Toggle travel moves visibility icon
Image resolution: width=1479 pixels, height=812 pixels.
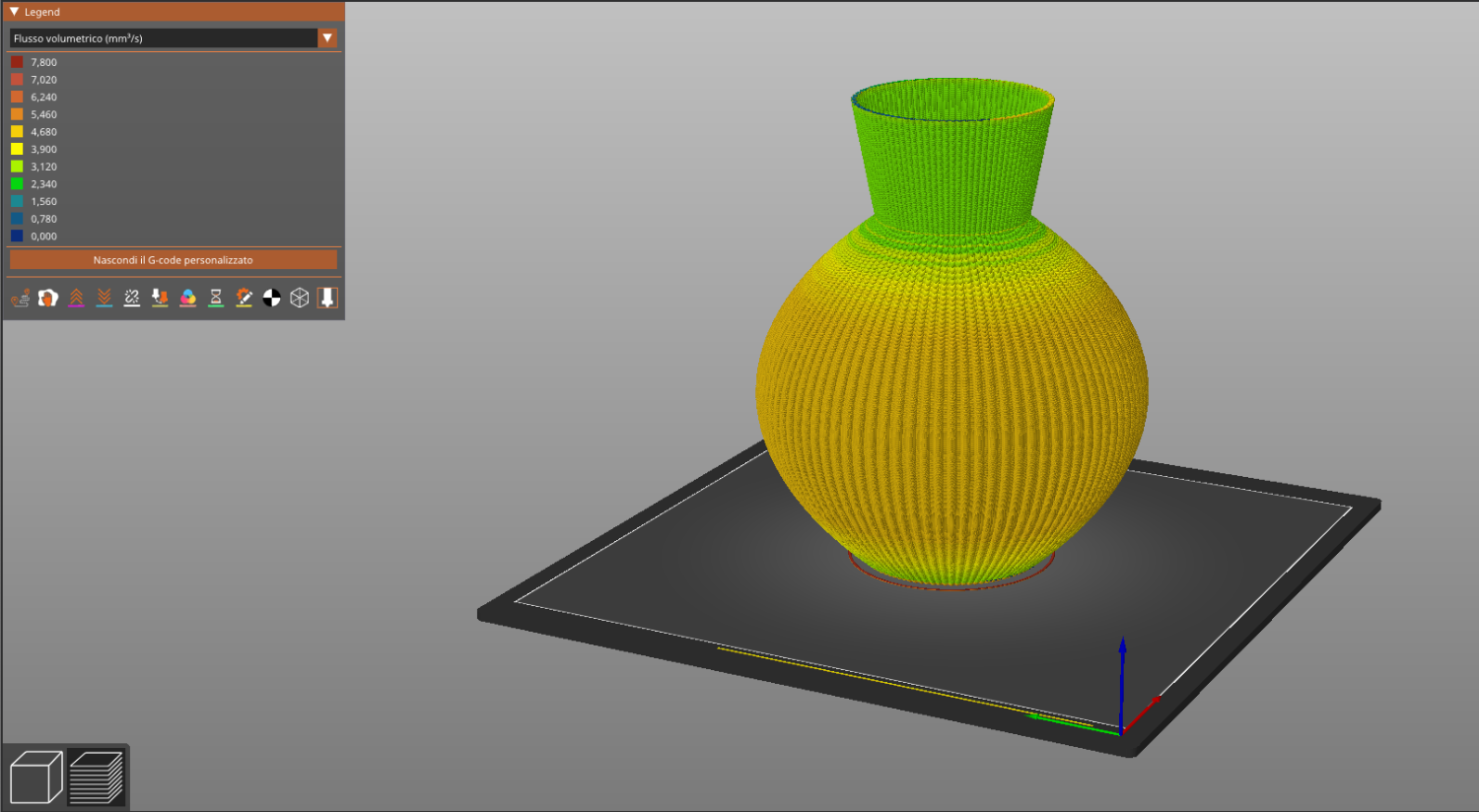coord(20,298)
